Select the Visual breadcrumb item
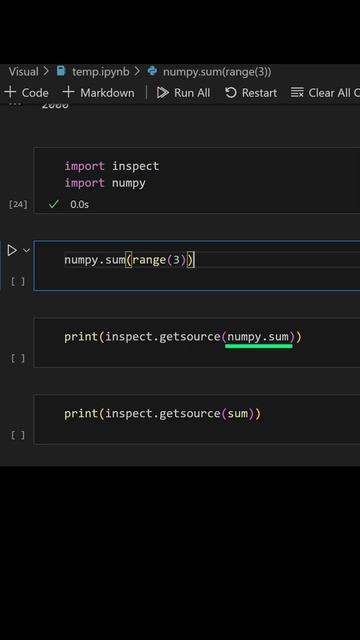 [x=23, y=72]
